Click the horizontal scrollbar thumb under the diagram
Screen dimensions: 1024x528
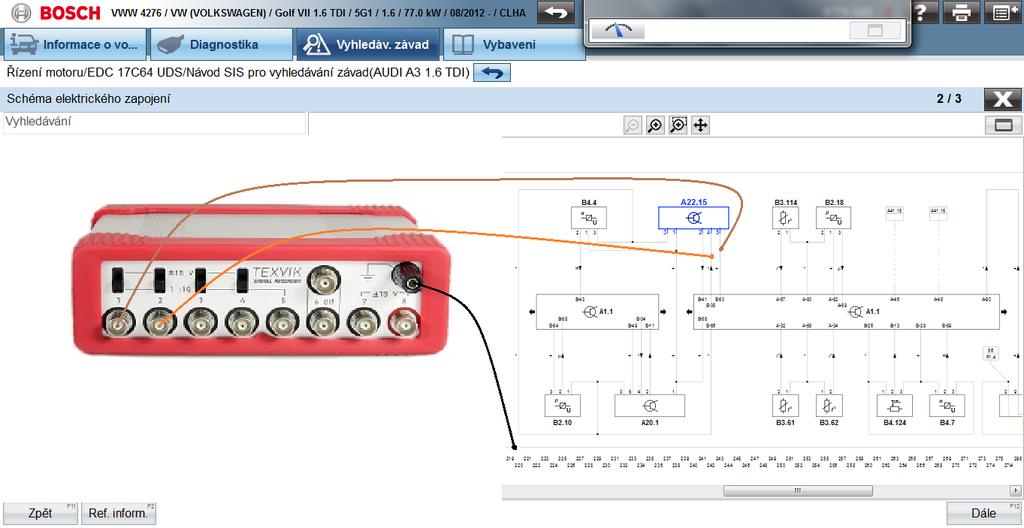tap(796, 490)
